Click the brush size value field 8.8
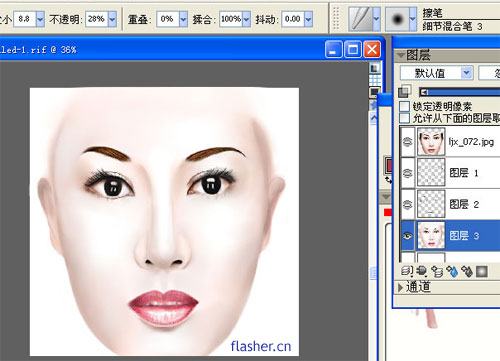Image resolution: width=500 pixels, height=361 pixels. click(25, 19)
